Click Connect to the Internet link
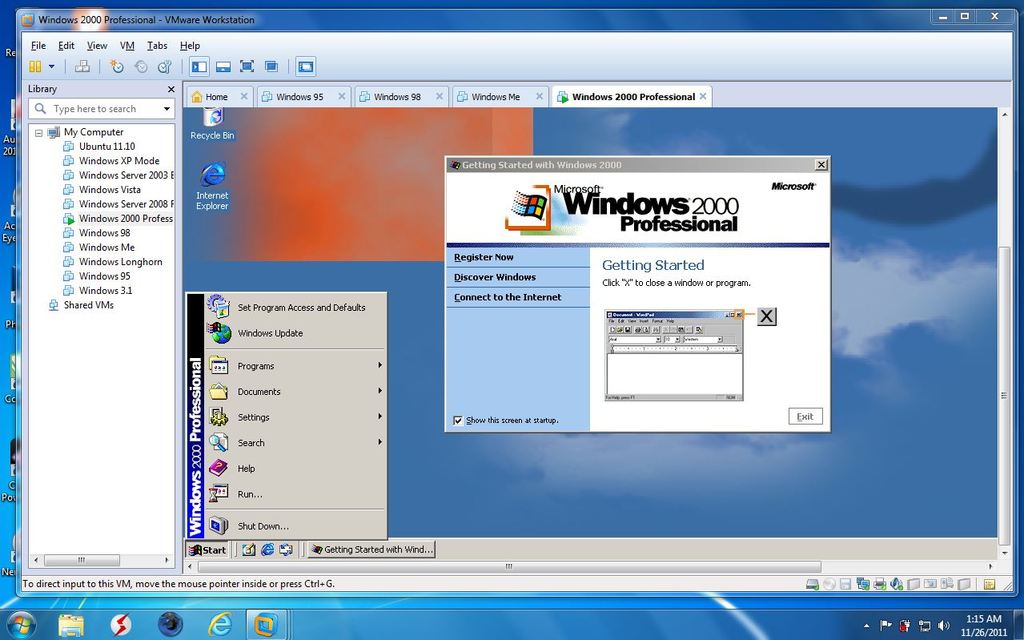The image size is (1024, 640). point(507,297)
